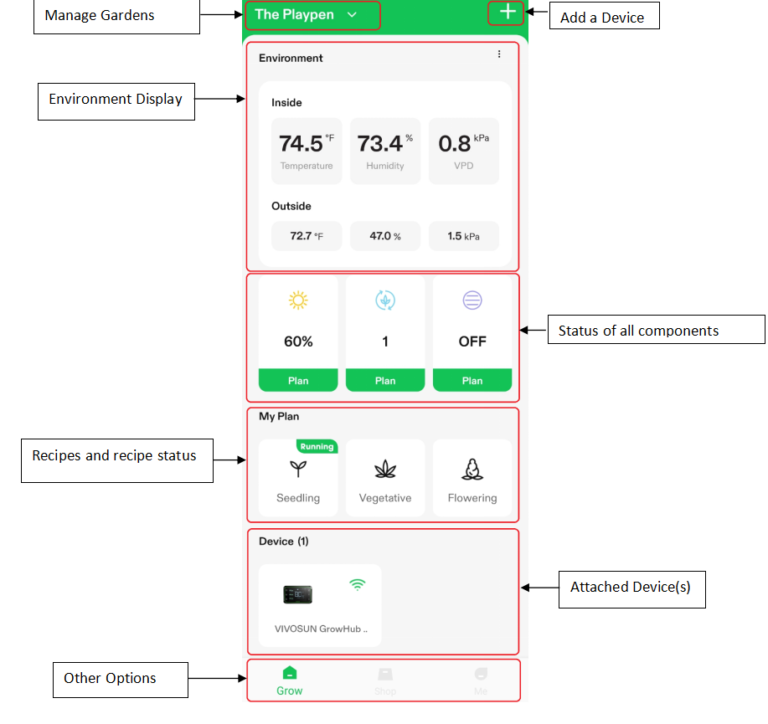Tap the purple duct fan icon
This screenshot has width=768, height=724.
click(x=472, y=300)
